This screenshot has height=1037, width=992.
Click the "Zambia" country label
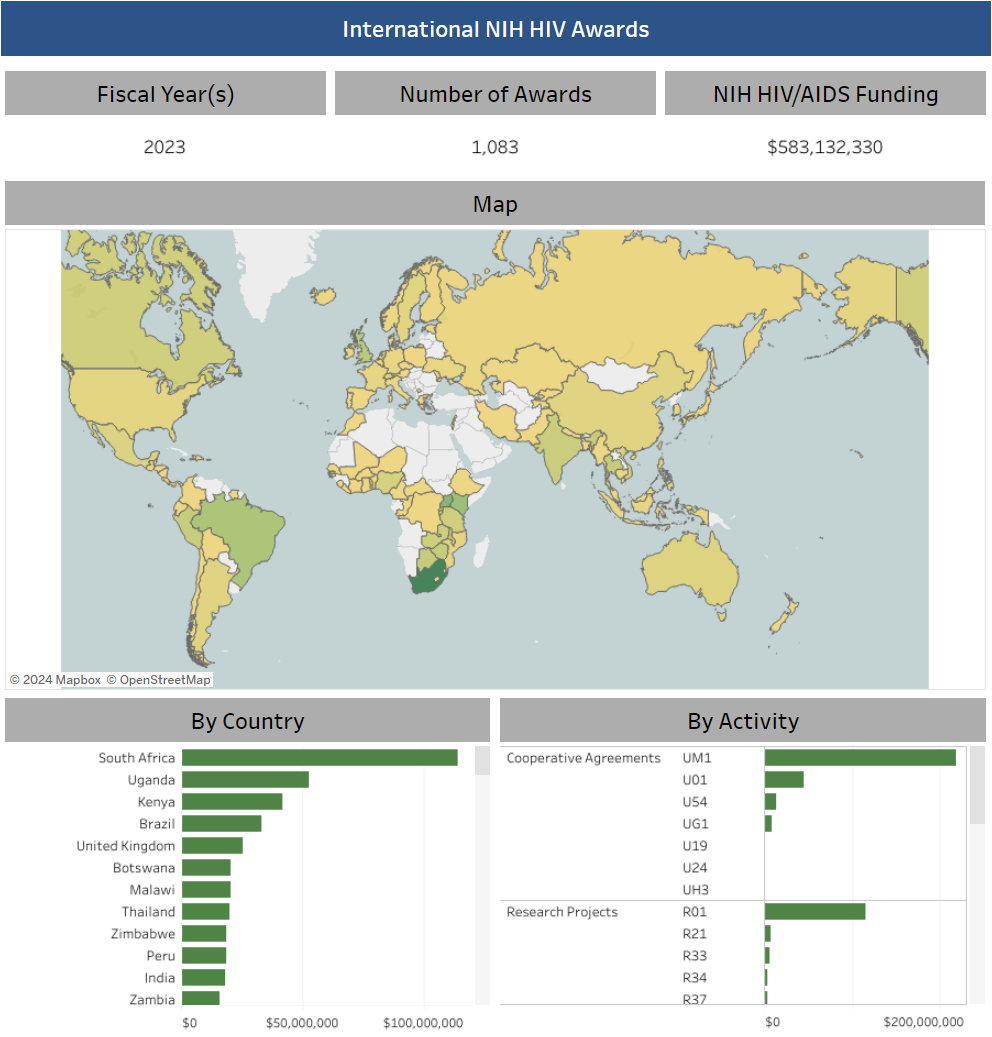[152, 999]
